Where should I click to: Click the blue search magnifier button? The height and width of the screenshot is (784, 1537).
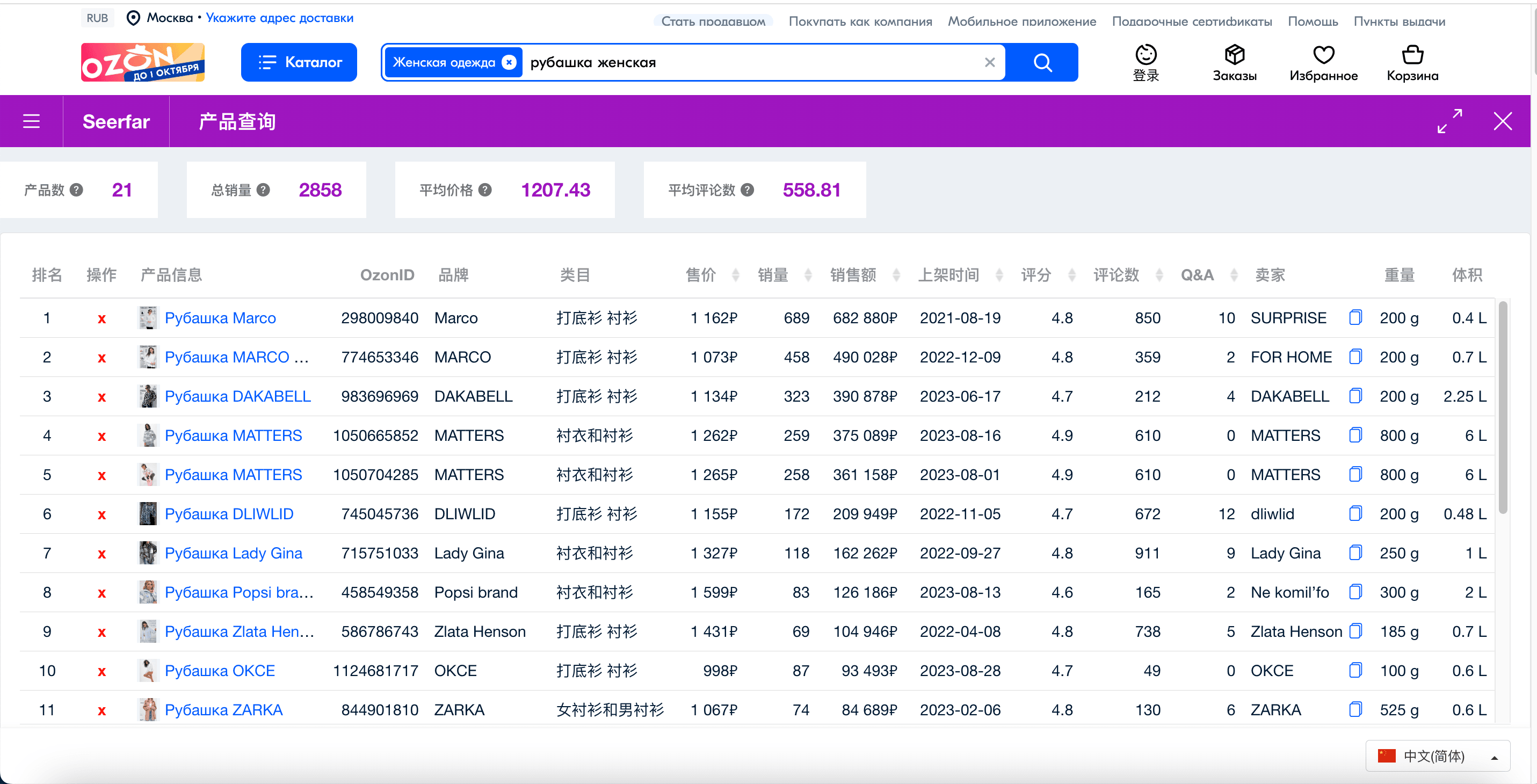[x=1042, y=62]
